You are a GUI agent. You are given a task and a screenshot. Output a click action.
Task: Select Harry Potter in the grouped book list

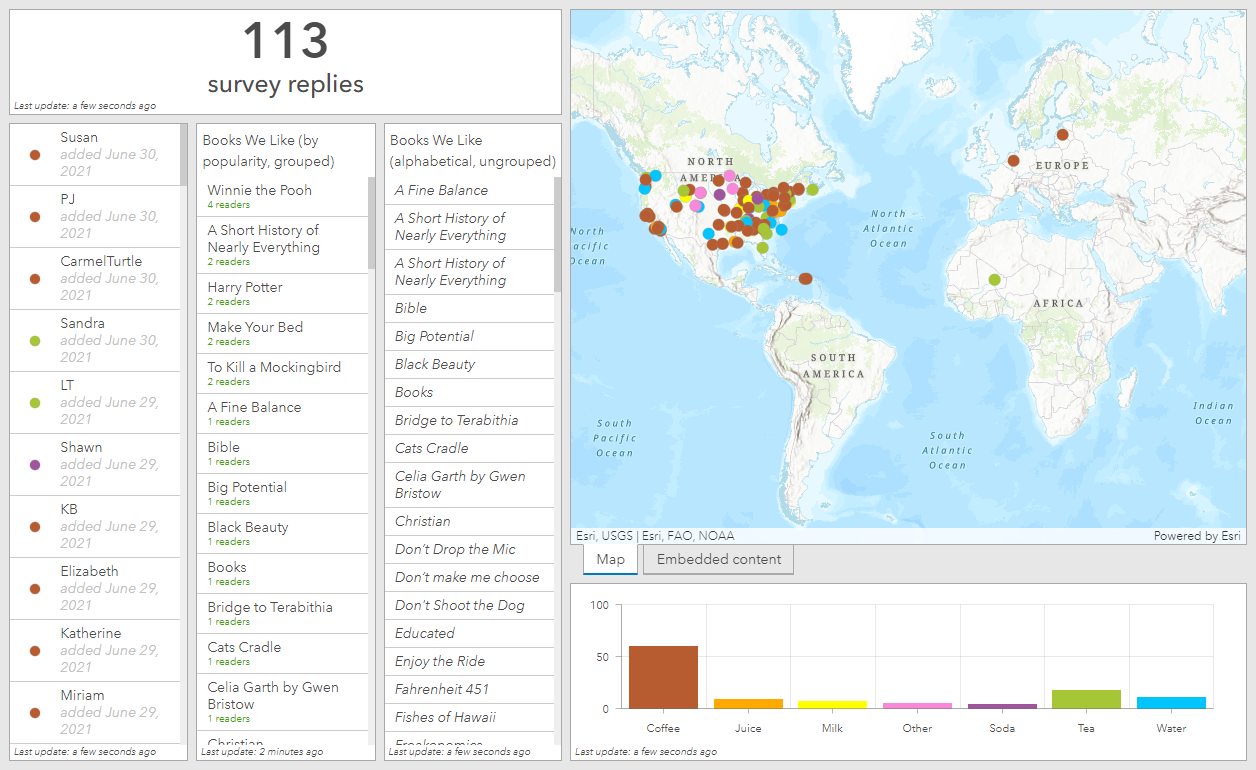(x=245, y=287)
